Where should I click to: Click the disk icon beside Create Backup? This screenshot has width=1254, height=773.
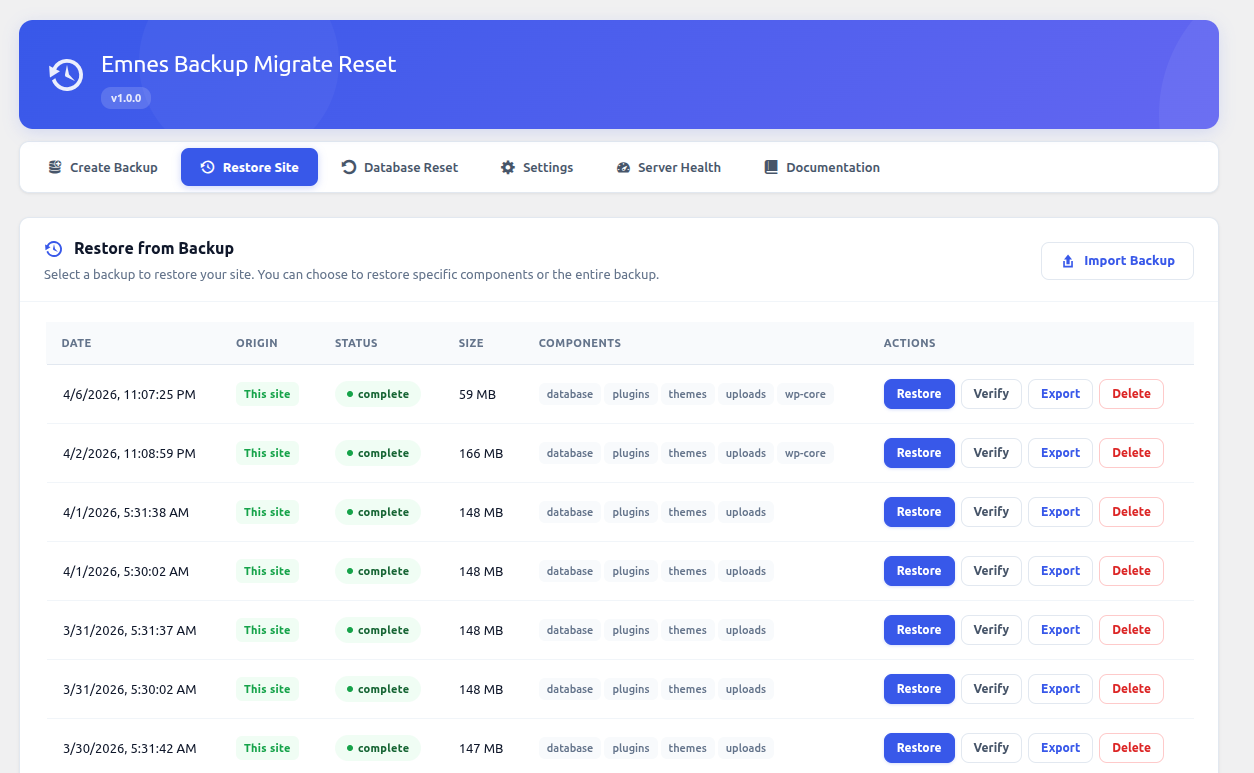(55, 167)
